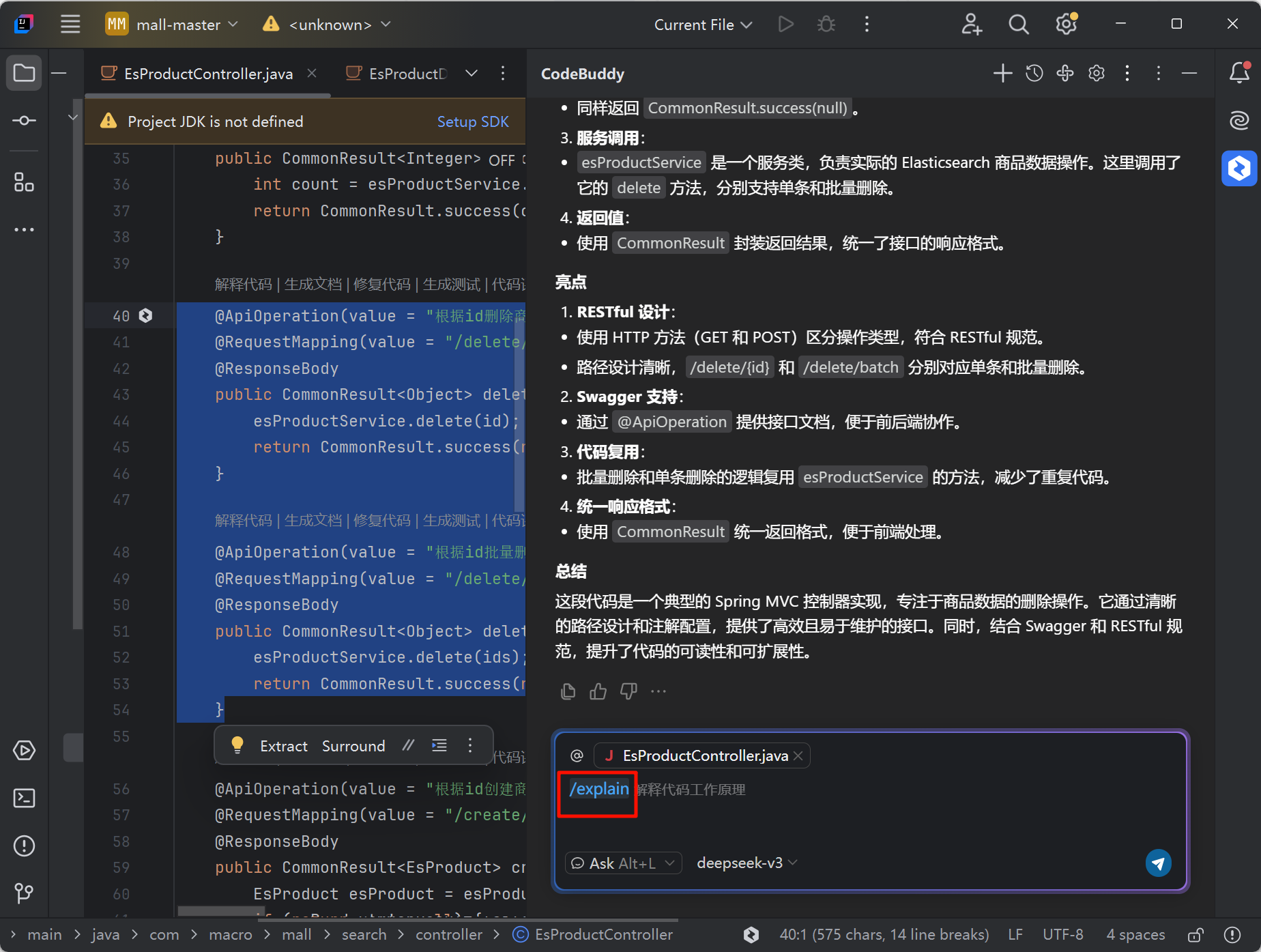
Task: Open the Terminal tool window
Action: (x=25, y=798)
